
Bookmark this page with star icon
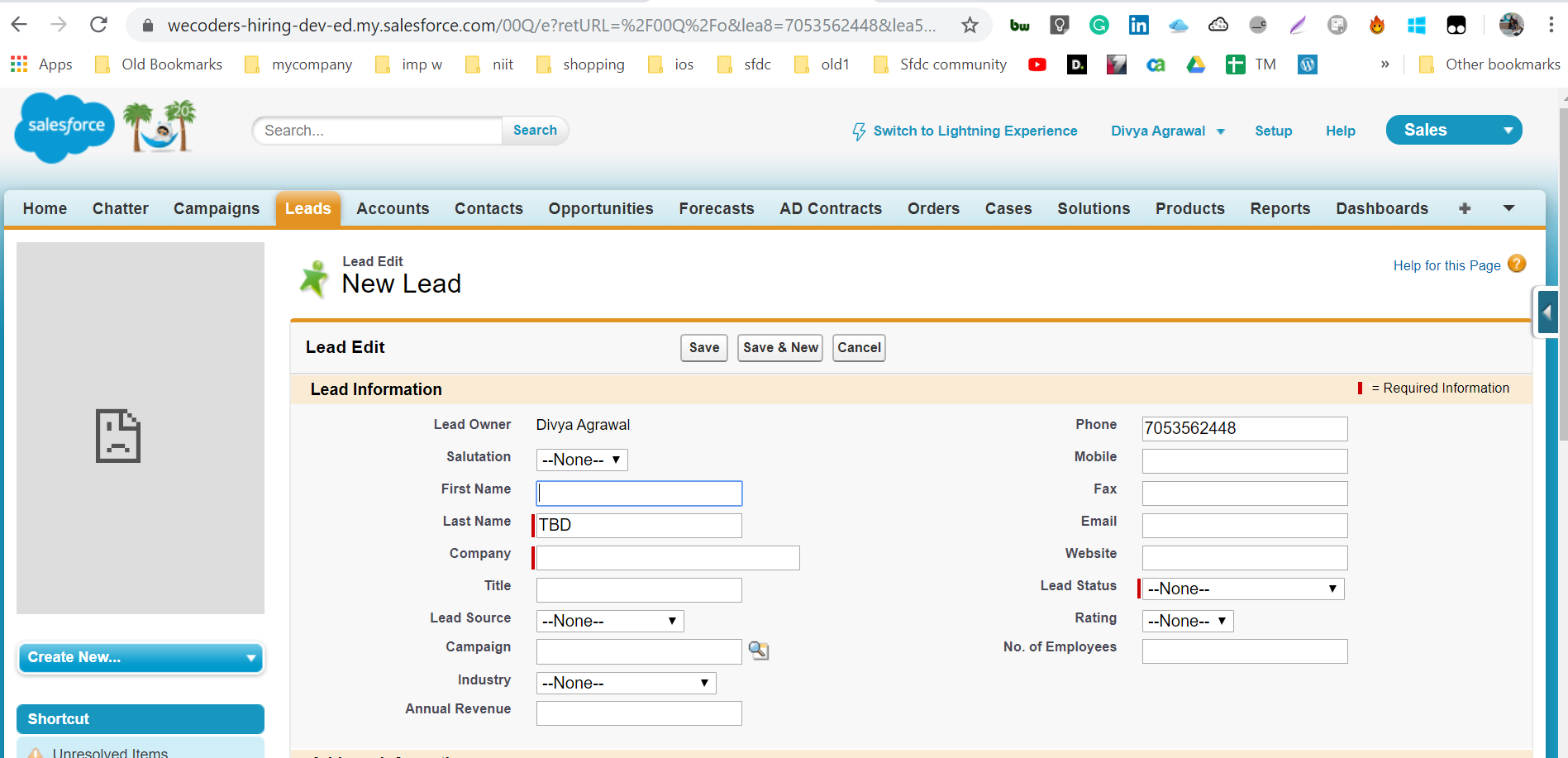click(970, 26)
